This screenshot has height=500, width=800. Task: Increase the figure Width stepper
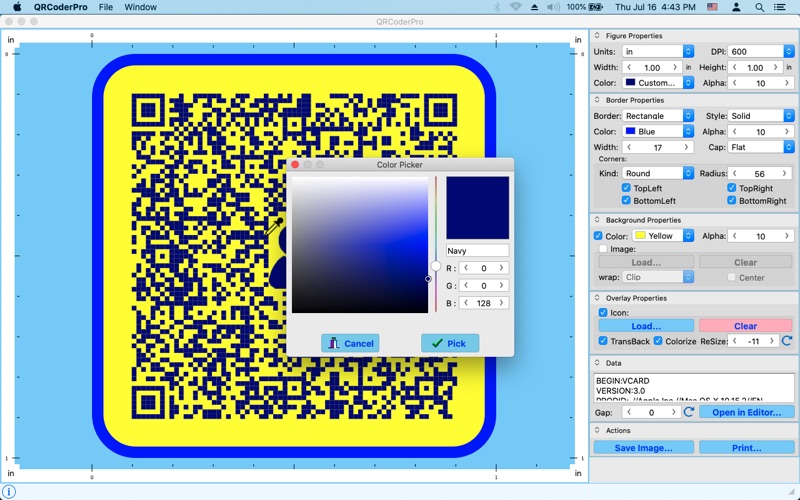coord(675,67)
